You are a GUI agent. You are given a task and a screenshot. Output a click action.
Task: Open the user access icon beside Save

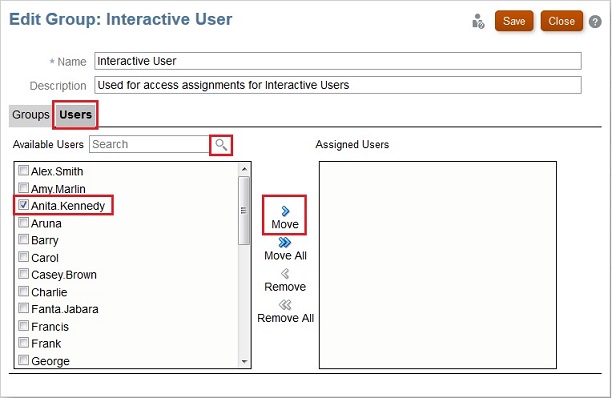478,21
